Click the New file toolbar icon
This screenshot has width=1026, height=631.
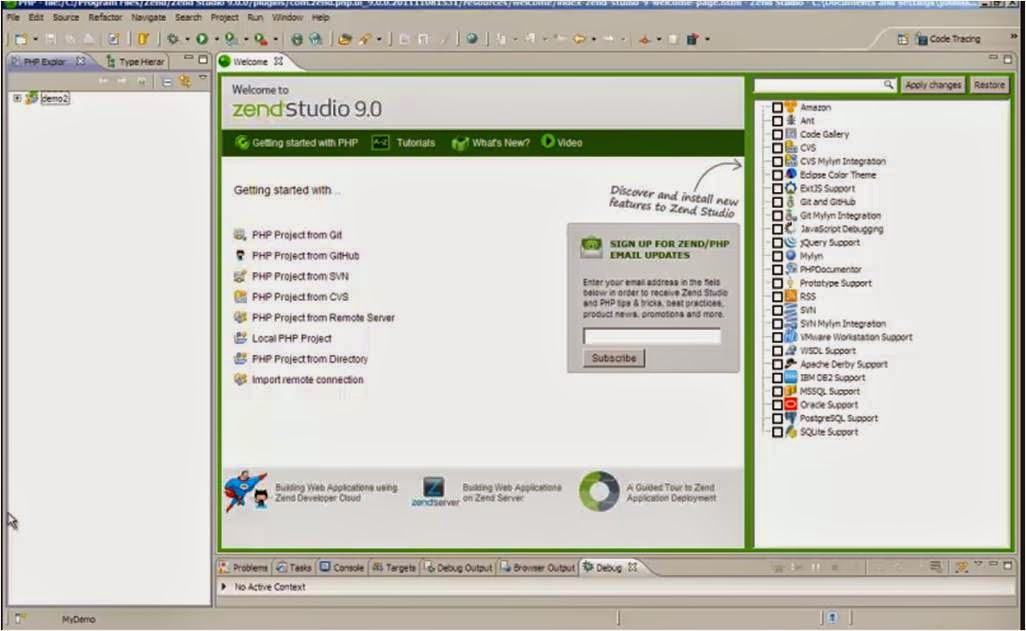pos(22,39)
